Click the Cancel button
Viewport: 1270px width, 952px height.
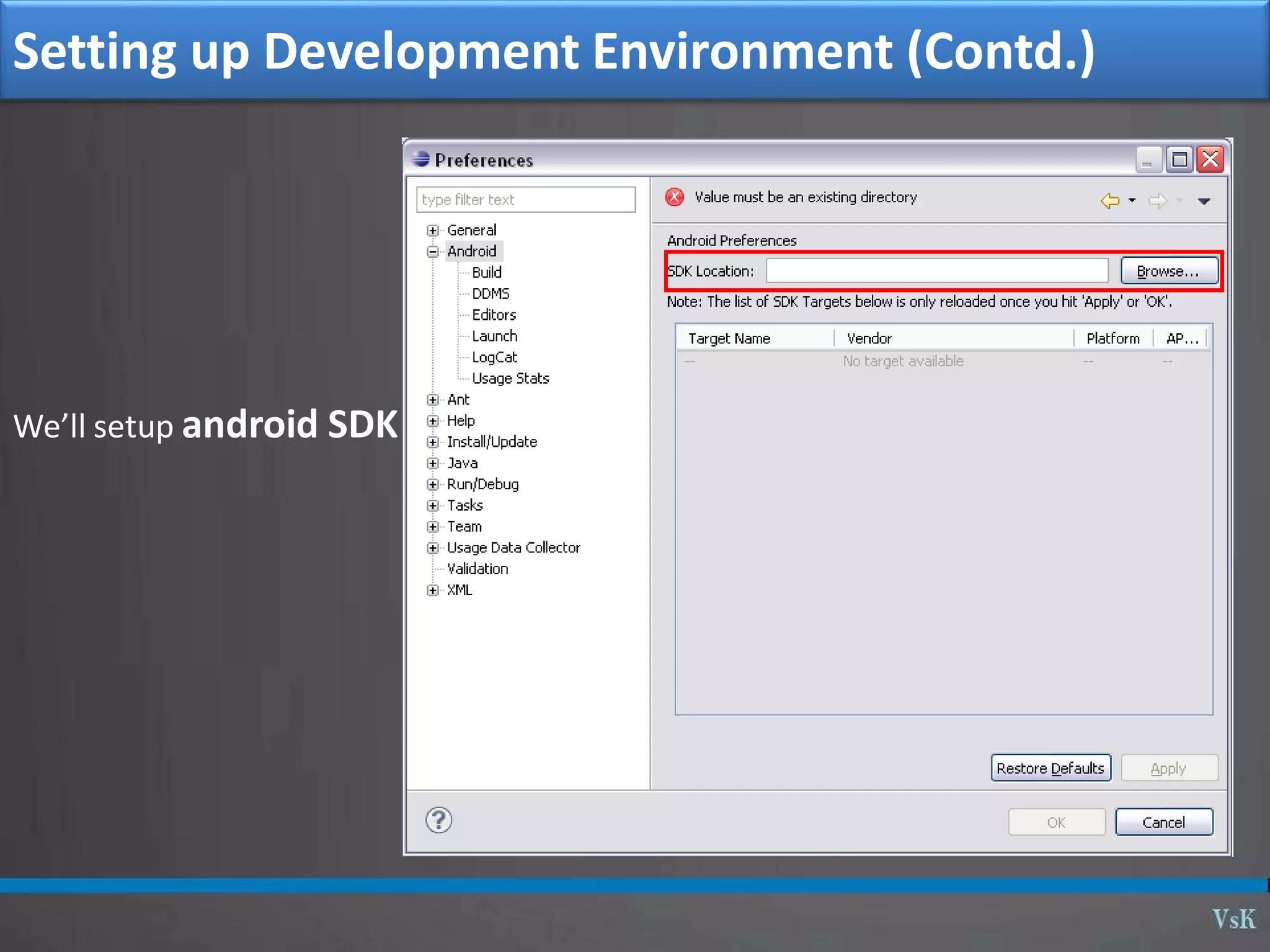(x=1164, y=822)
